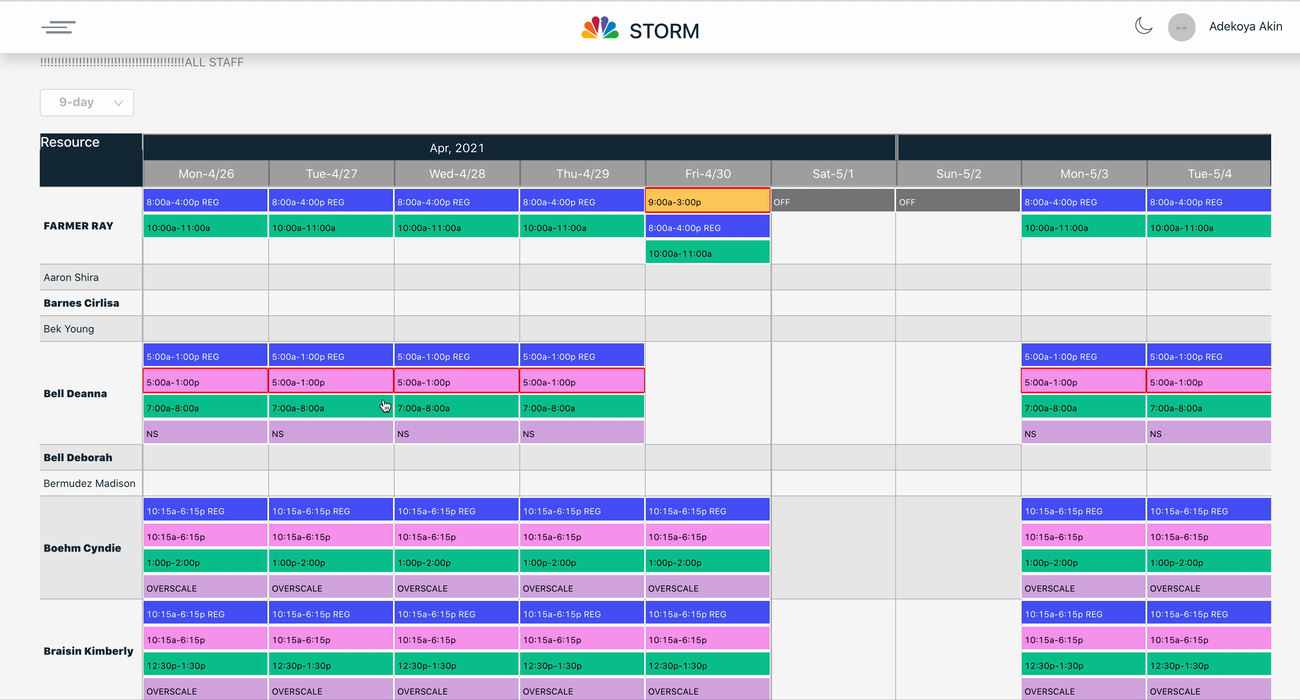Image resolution: width=1300 pixels, height=700 pixels.
Task: Toggle dark mode moon icon
Action: (x=1144, y=26)
